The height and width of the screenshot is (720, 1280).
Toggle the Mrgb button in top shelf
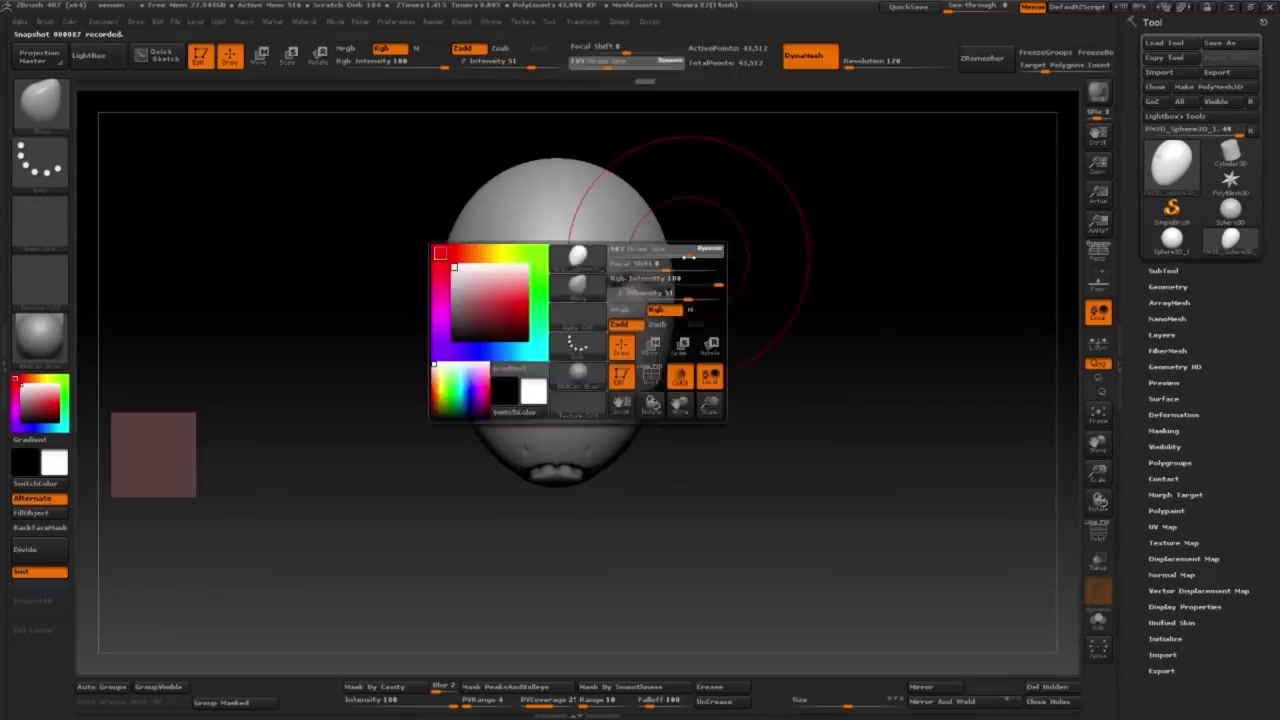[346, 48]
